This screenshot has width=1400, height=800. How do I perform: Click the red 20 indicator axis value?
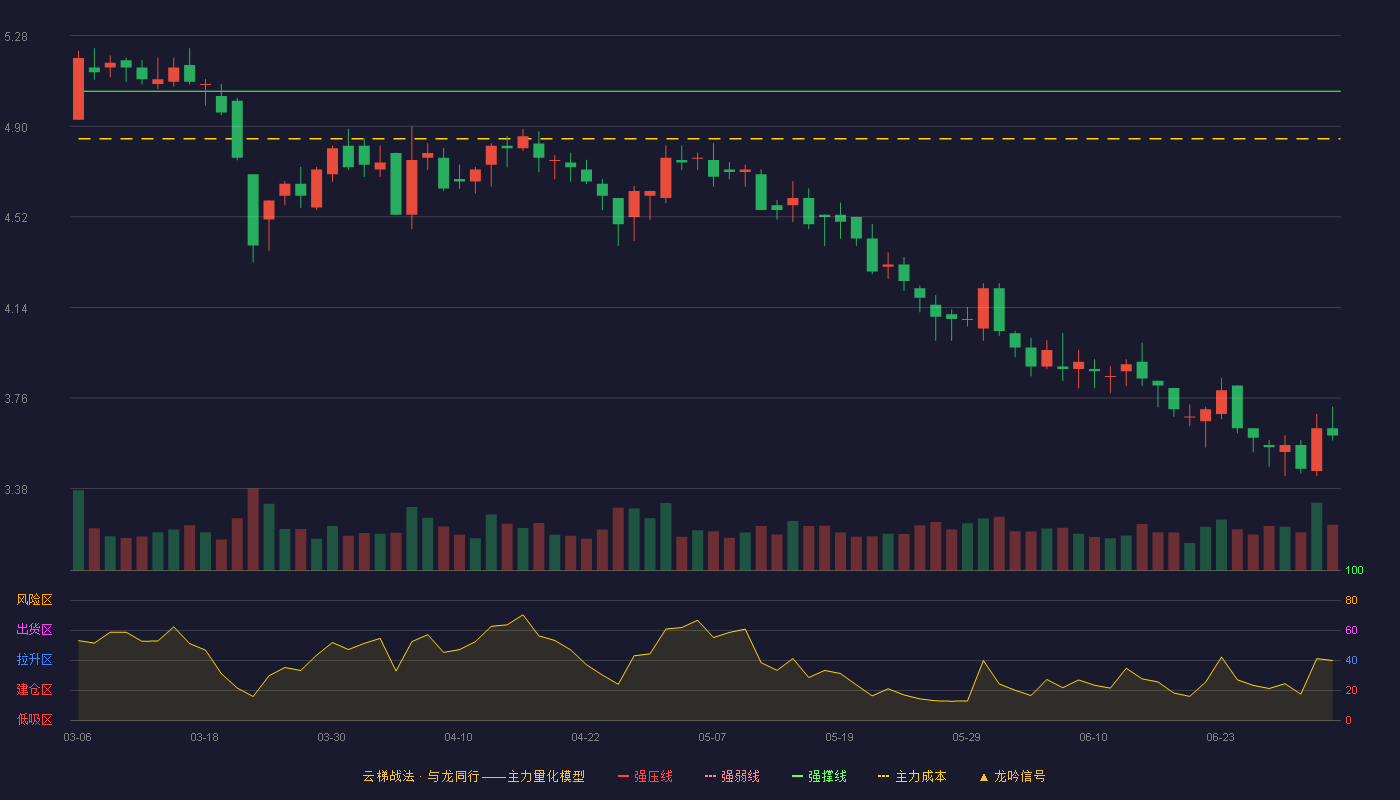tap(1351, 690)
